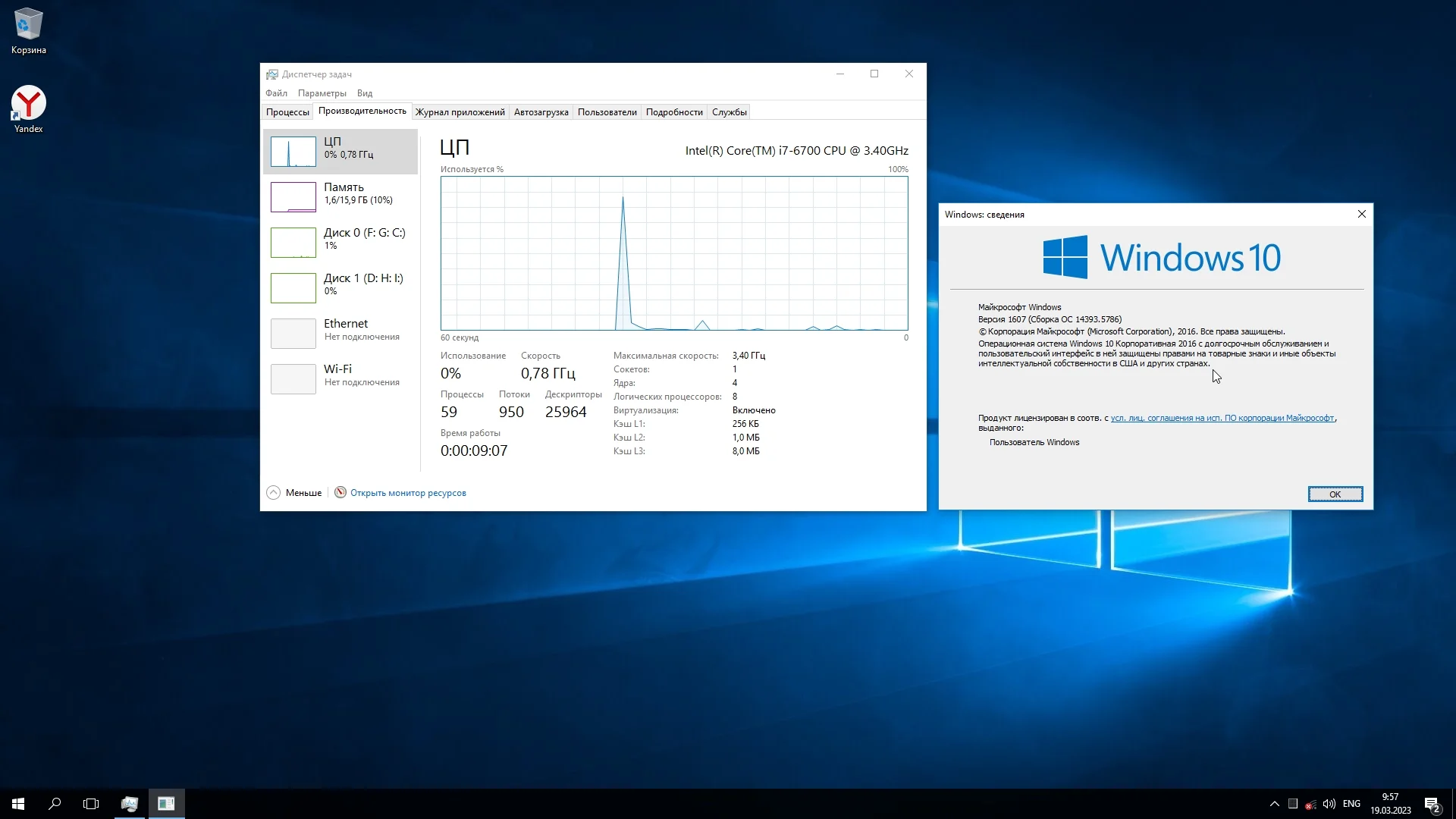Click the network status tray icon
This screenshot has height=819, width=1456.
pyautogui.click(x=1310, y=804)
